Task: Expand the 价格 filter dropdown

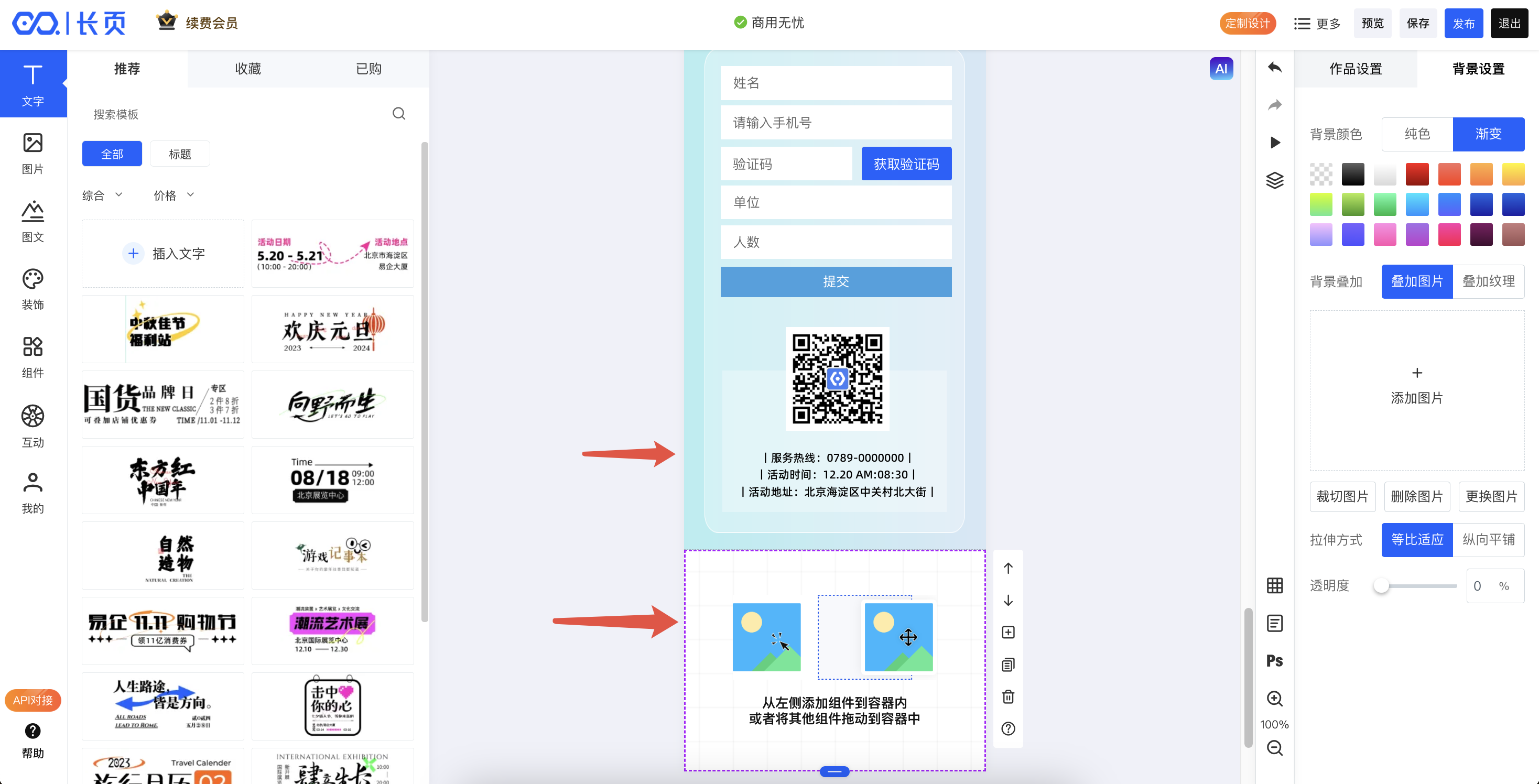Action: click(174, 195)
